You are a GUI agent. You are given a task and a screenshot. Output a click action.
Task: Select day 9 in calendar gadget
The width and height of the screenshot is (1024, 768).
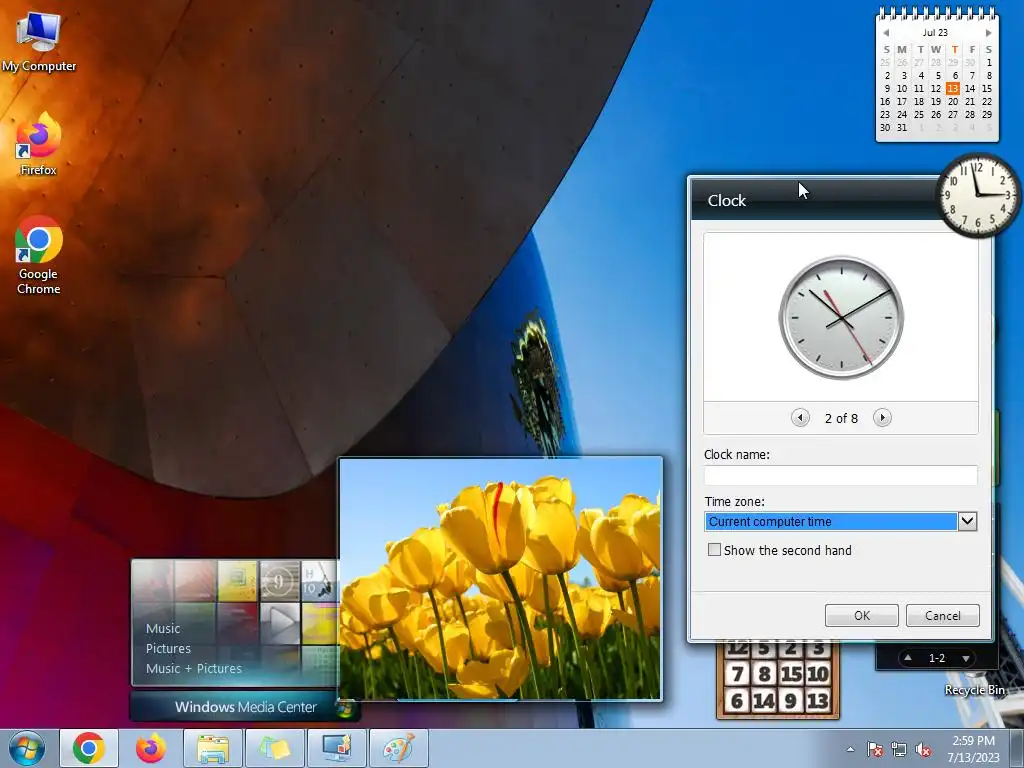pos(887,88)
